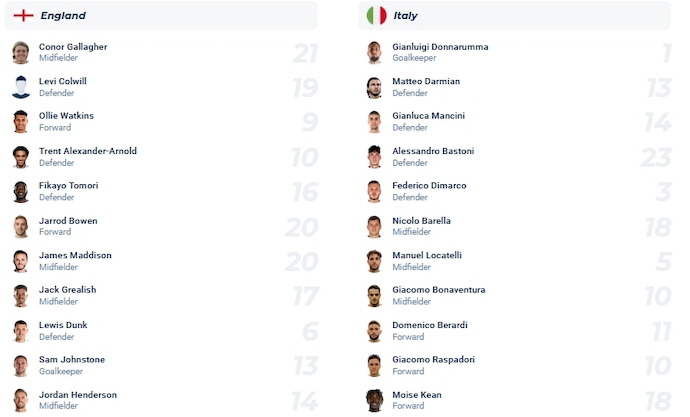Image resolution: width=690 pixels, height=417 pixels.
Task: Click Moise Kean's avatar photo
Action: [374, 400]
